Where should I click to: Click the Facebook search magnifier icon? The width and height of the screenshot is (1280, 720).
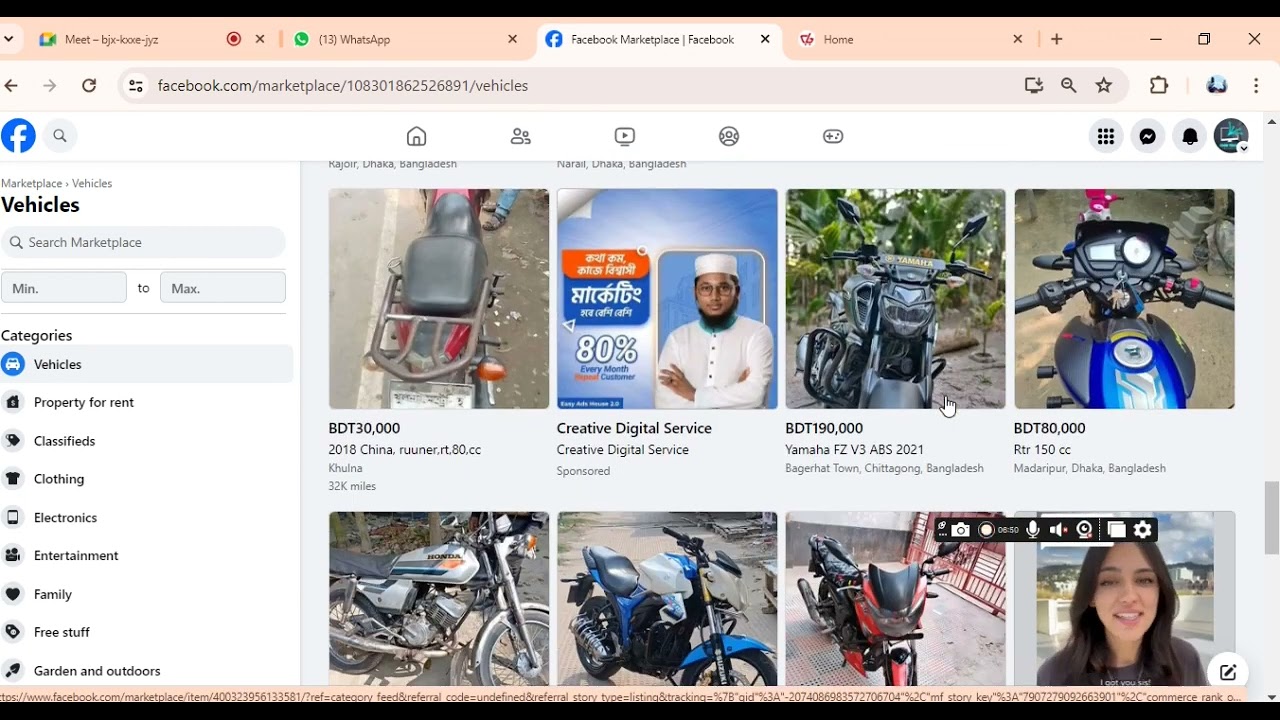coord(60,135)
